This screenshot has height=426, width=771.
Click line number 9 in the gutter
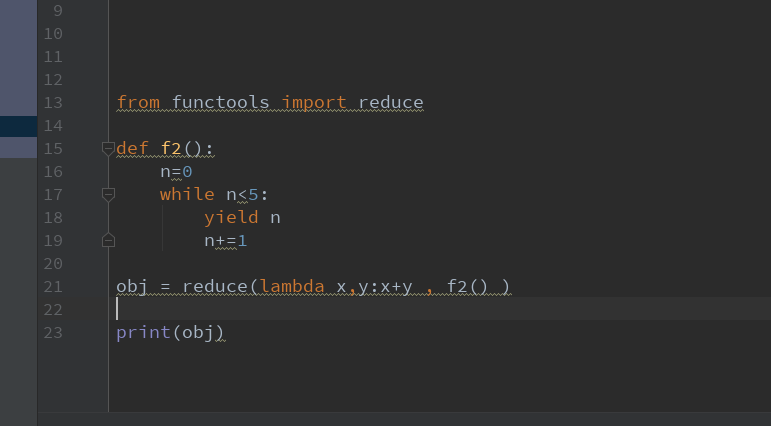[55, 11]
